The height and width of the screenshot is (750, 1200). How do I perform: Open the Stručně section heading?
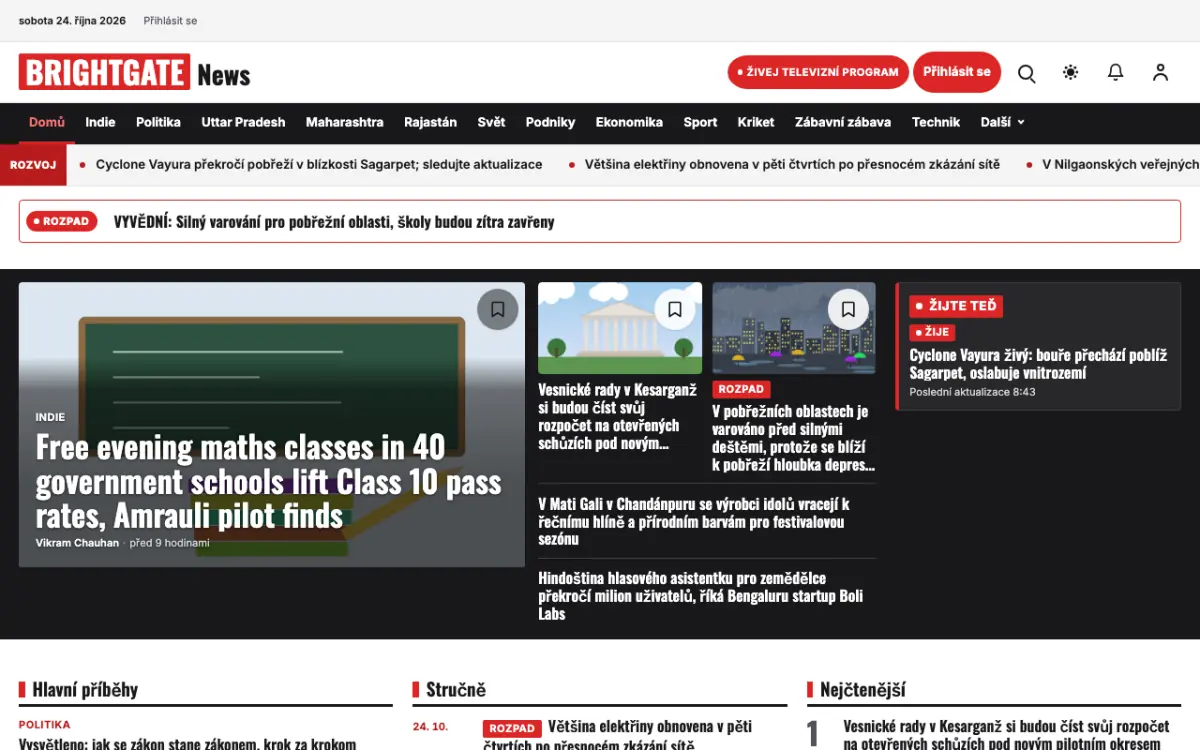[456, 689]
